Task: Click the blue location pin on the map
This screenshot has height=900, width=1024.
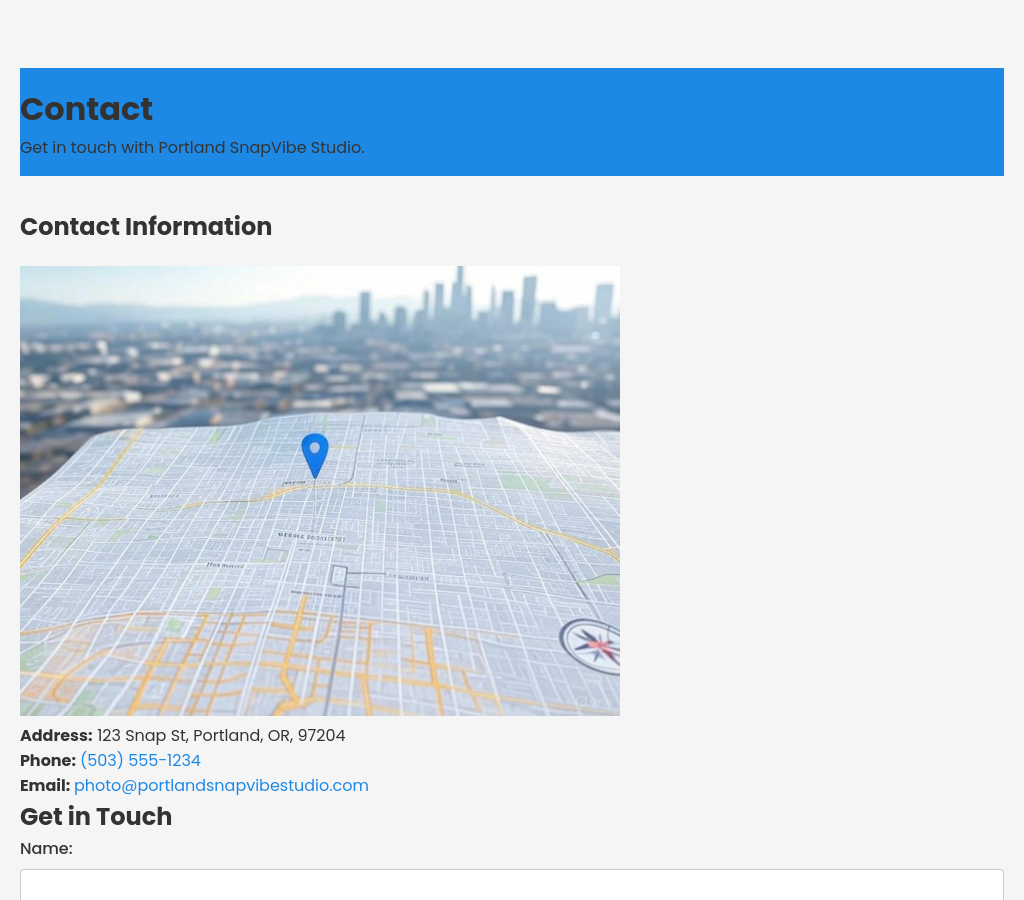Action: (315, 453)
